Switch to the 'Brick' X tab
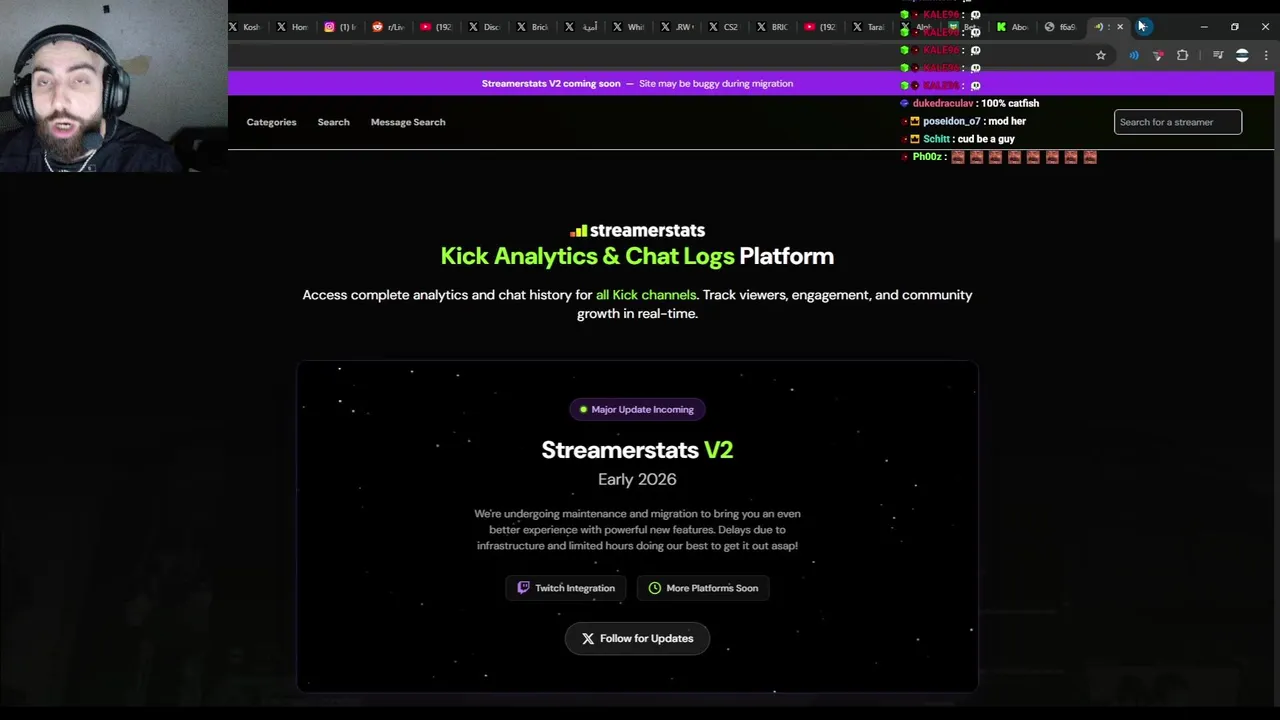 click(x=533, y=27)
